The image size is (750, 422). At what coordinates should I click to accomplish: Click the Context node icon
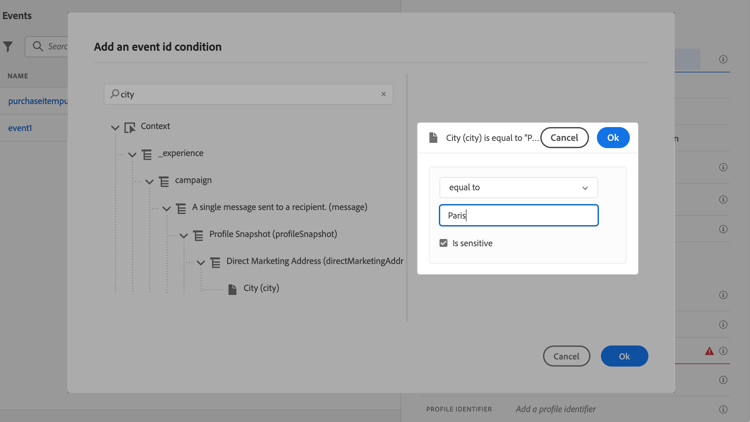point(130,127)
